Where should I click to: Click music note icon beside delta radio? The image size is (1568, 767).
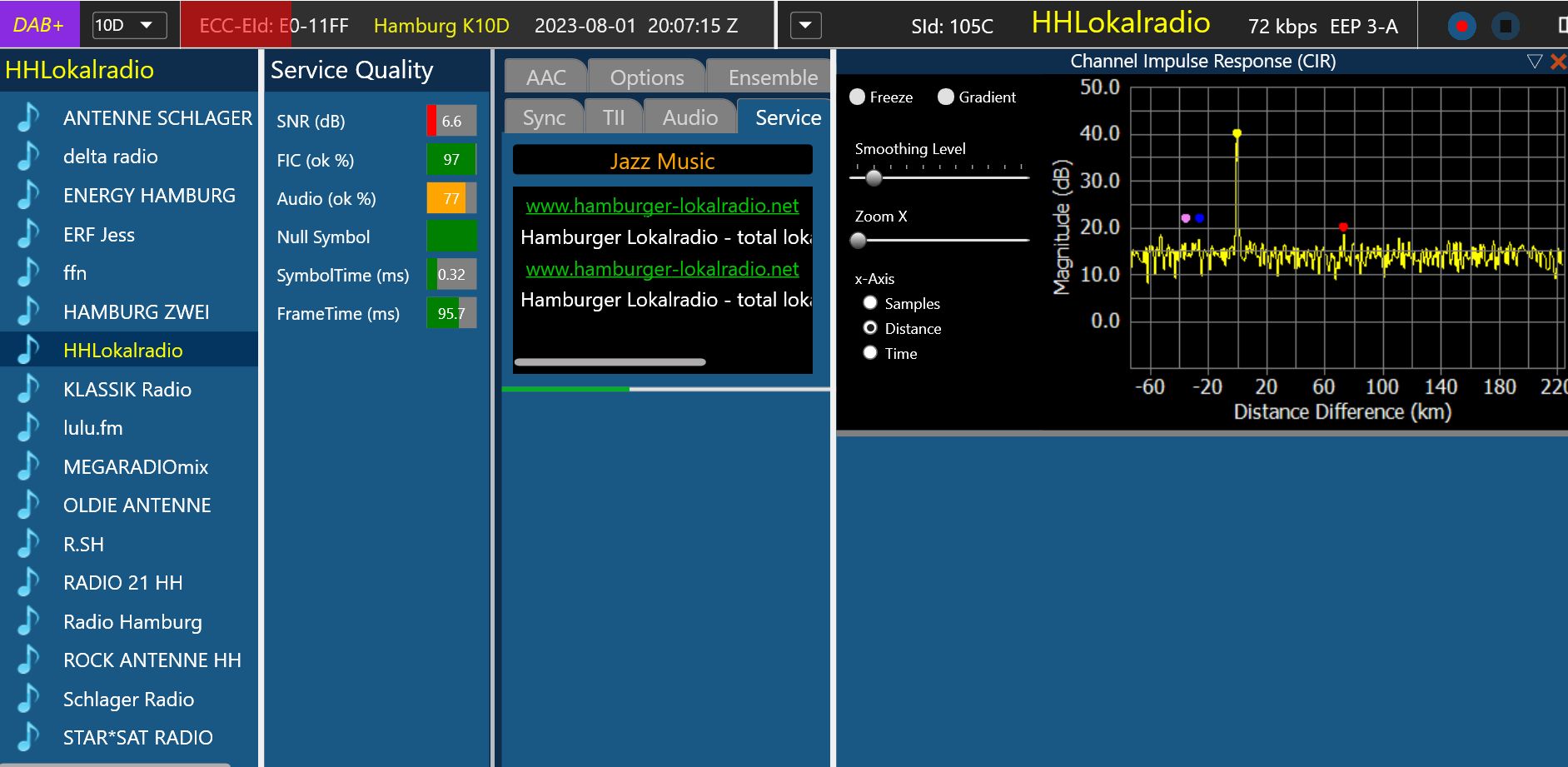29,157
